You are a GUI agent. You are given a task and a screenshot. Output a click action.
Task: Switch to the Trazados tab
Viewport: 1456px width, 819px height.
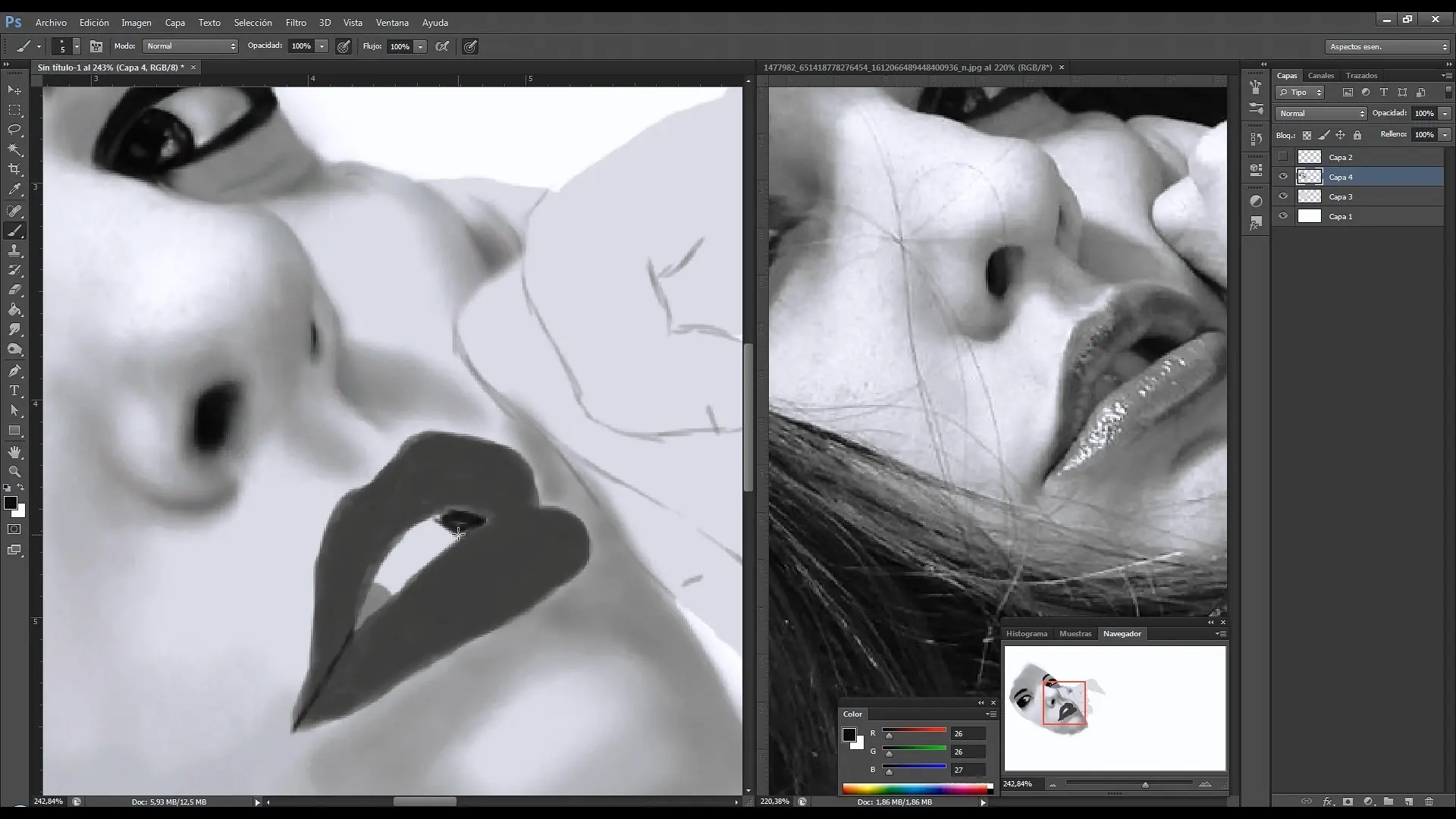[x=1361, y=75]
